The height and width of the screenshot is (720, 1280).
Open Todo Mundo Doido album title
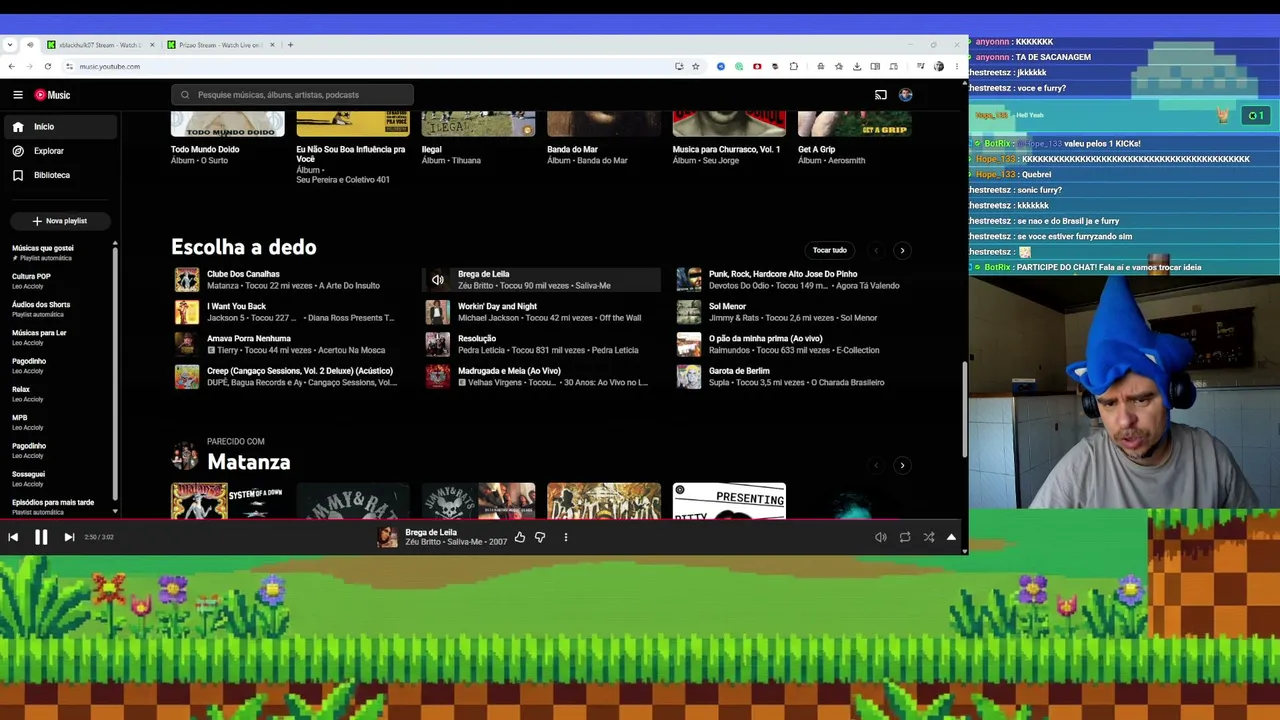pyautogui.click(x=205, y=149)
